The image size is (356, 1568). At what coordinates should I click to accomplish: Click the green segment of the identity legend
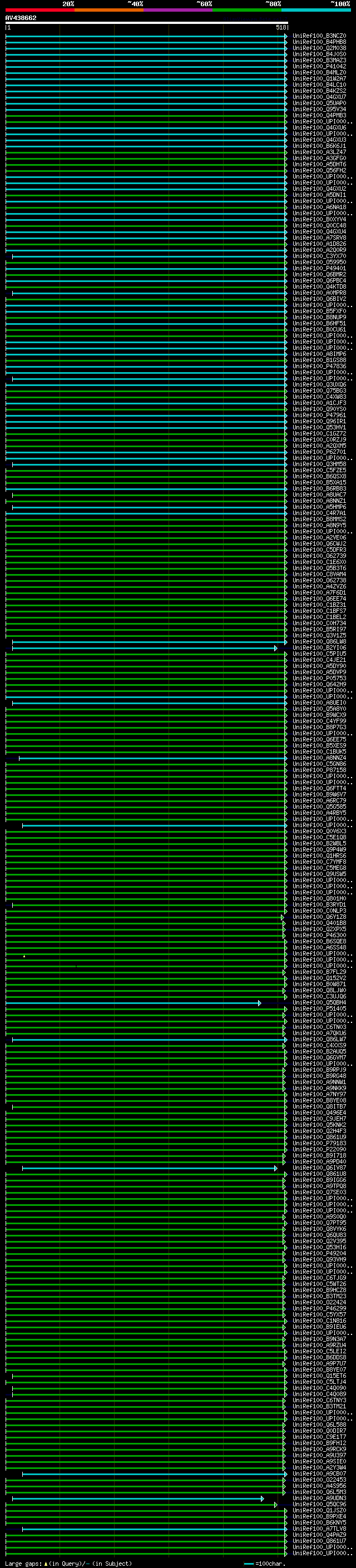(x=247, y=10)
